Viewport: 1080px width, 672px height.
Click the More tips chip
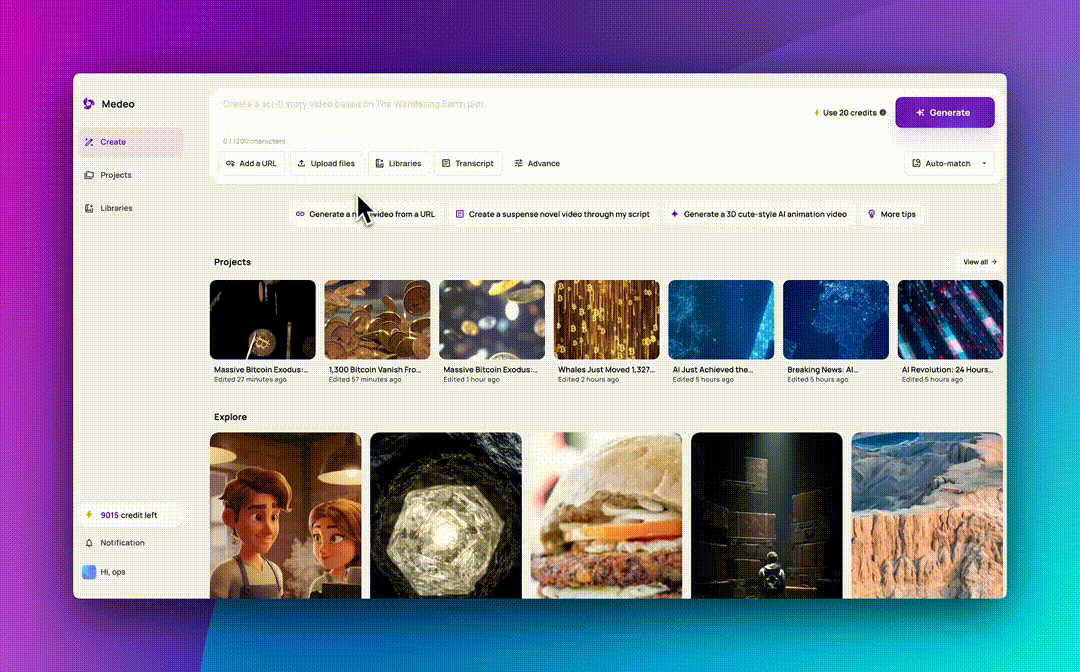coord(891,214)
